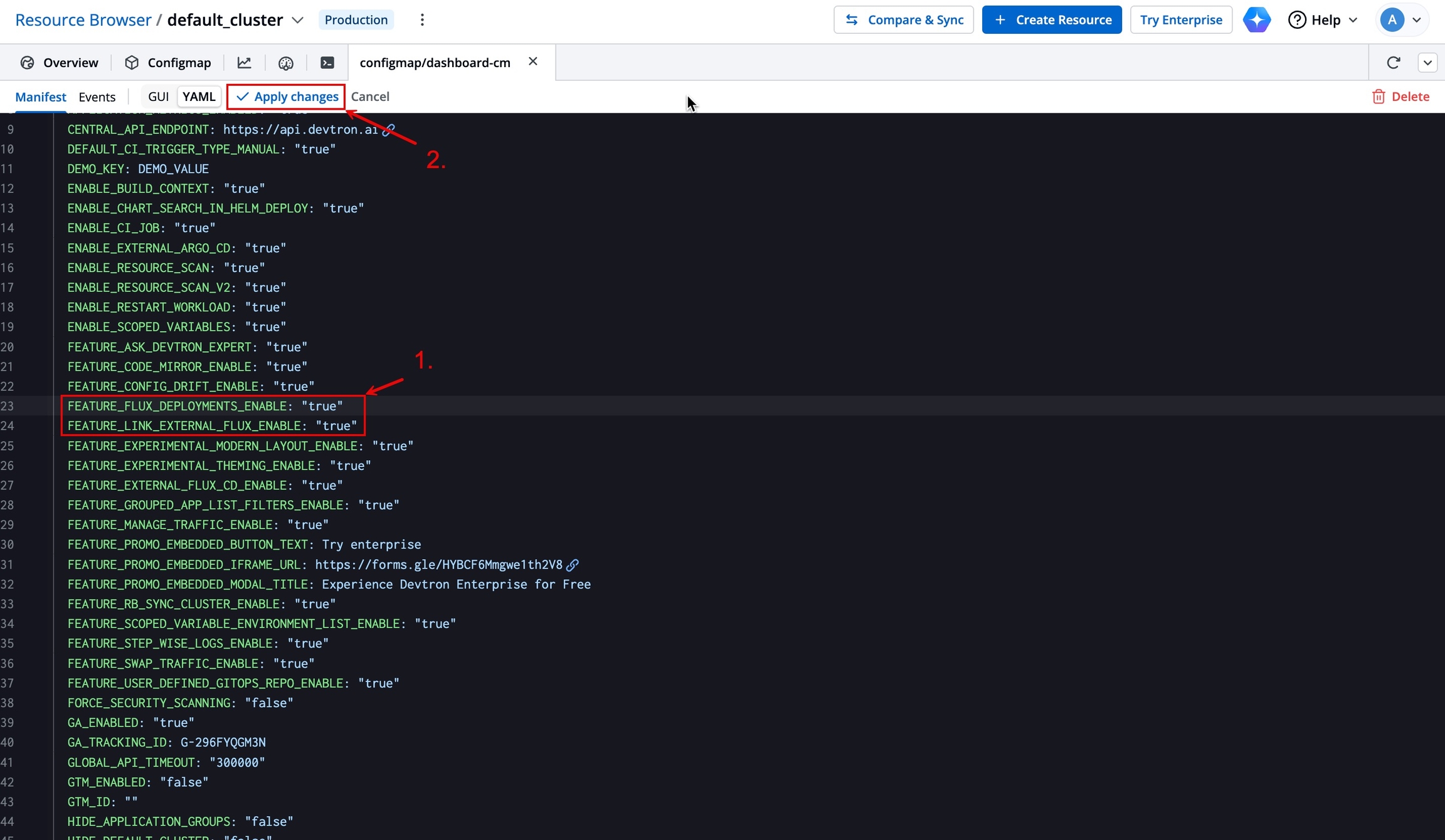
Task: Expand tabs list chevron beside refresh
Action: point(1427,63)
